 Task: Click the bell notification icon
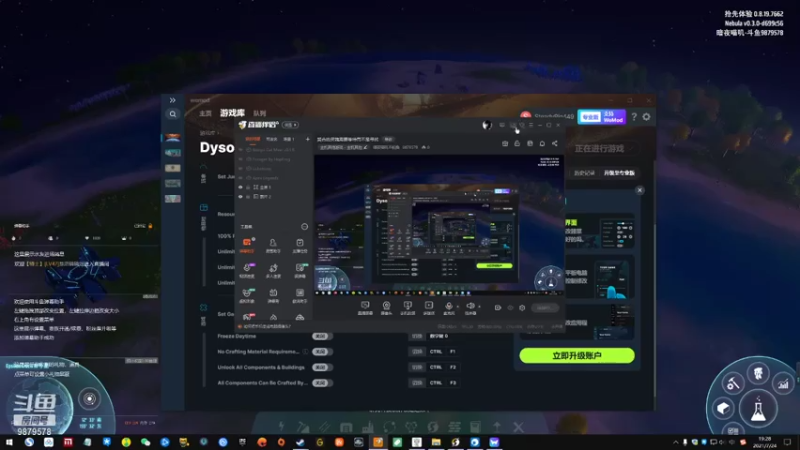click(x=542, y=143)
